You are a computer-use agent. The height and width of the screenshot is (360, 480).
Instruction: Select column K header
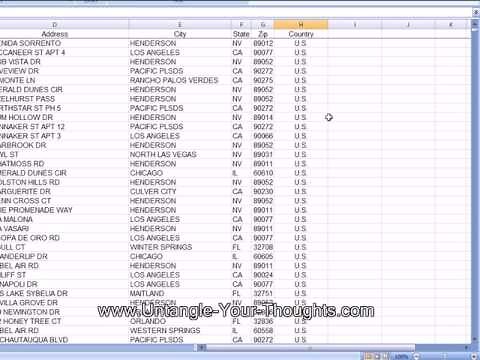click(x=451, y=25)
